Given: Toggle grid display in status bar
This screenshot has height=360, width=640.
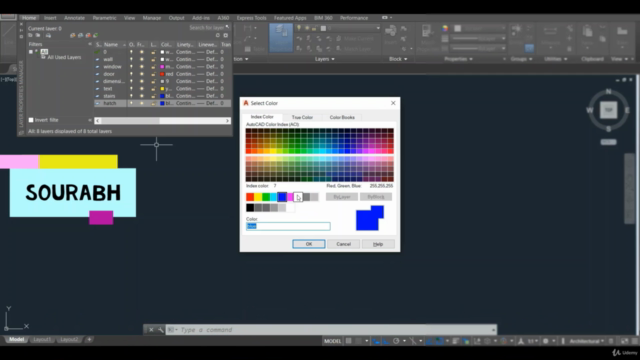Looking at the screenshot, I should pyautogui.click(x=348, y=341).
